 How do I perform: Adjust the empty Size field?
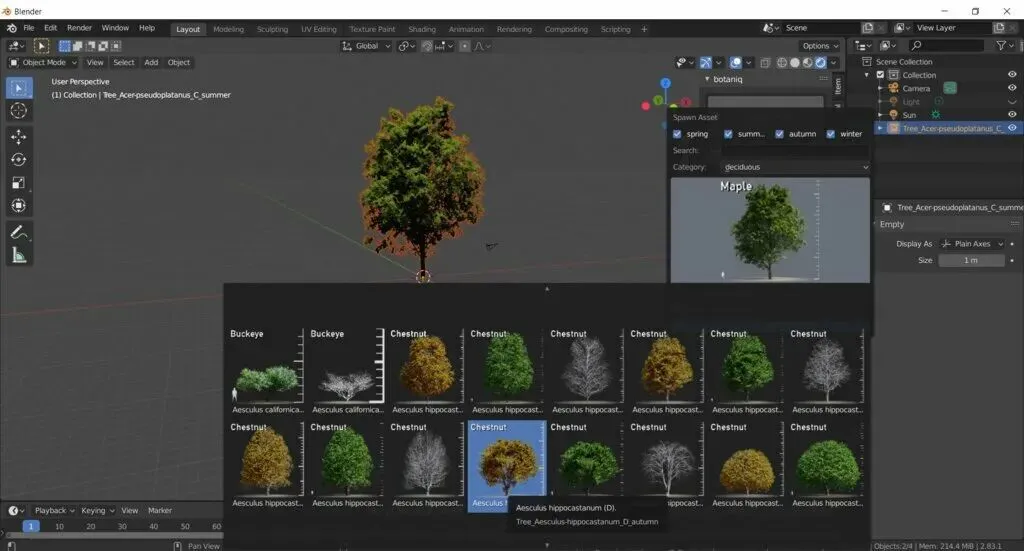pyautogui.click(x=971, y=260)
